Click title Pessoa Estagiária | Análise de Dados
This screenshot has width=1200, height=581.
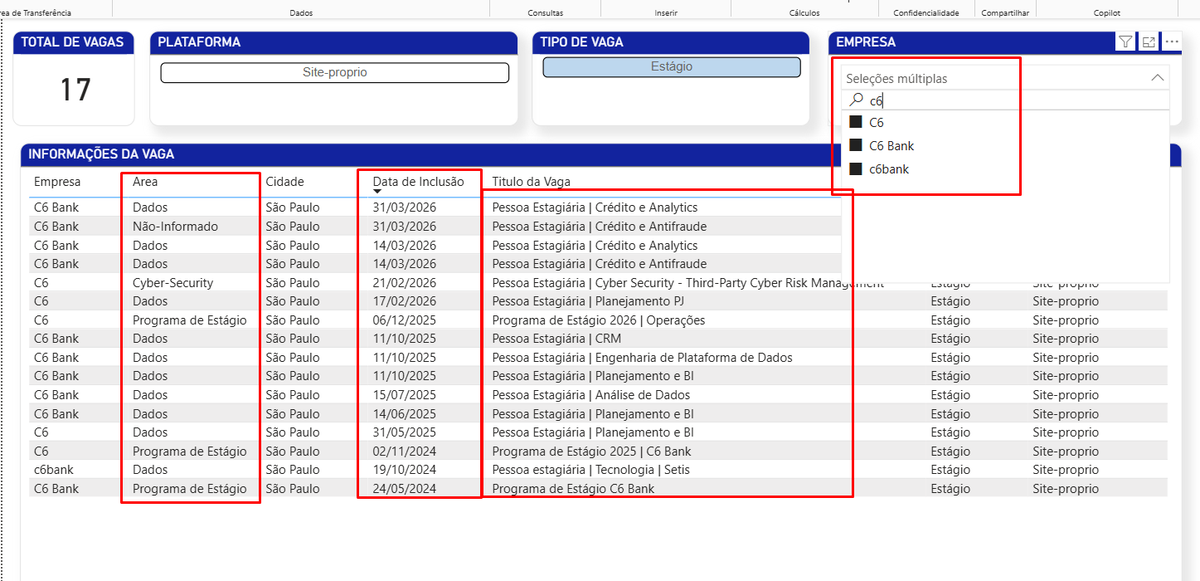point(589,395)
